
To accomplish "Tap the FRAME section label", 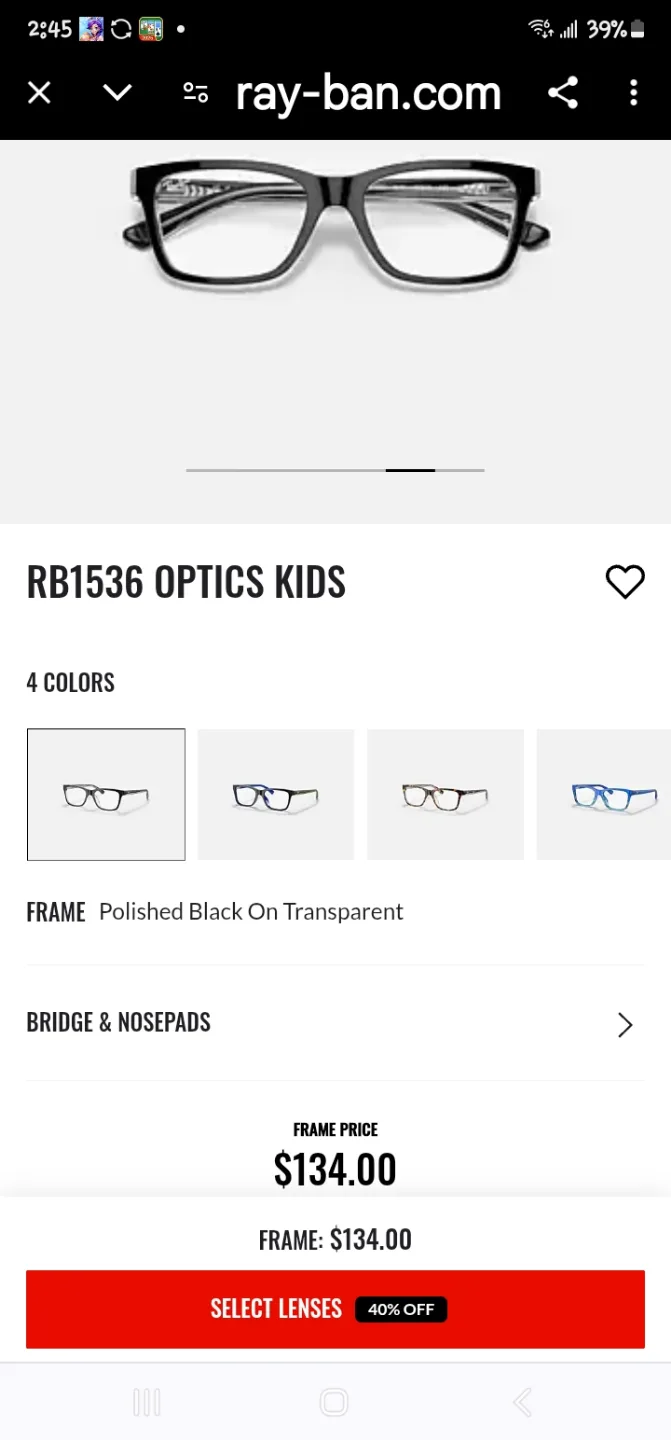I will click(56, 911).
